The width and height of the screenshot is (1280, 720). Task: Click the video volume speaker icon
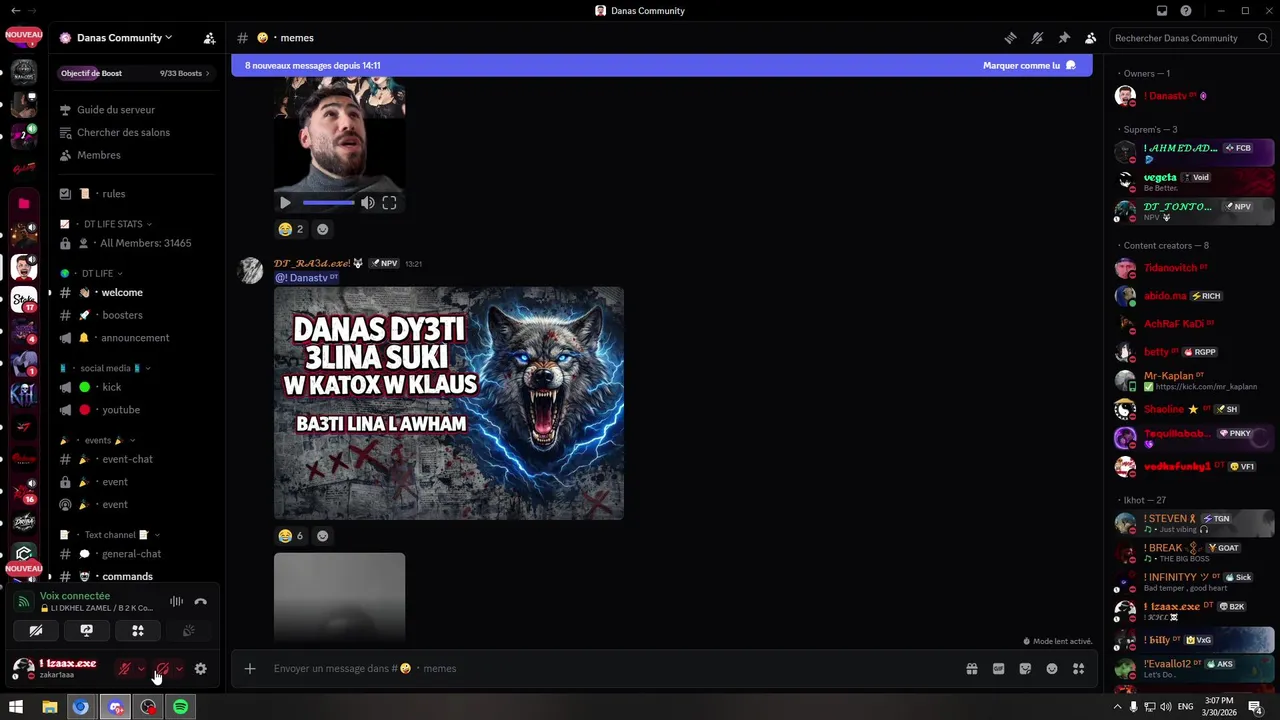[367, 203]
